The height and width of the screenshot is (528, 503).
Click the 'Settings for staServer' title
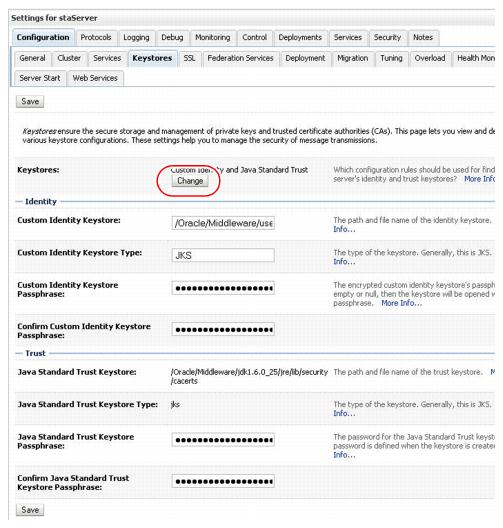[54, 18]
